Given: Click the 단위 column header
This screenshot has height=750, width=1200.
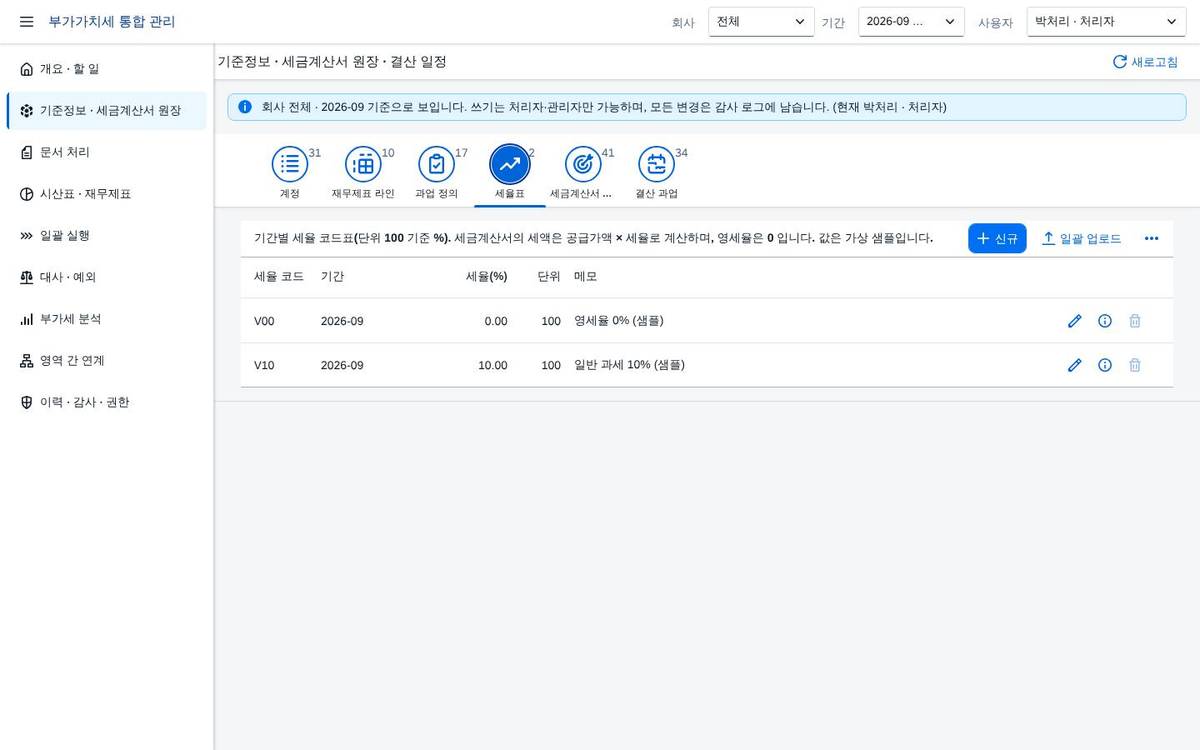Looking at the screenshot, I should (549, 276).
